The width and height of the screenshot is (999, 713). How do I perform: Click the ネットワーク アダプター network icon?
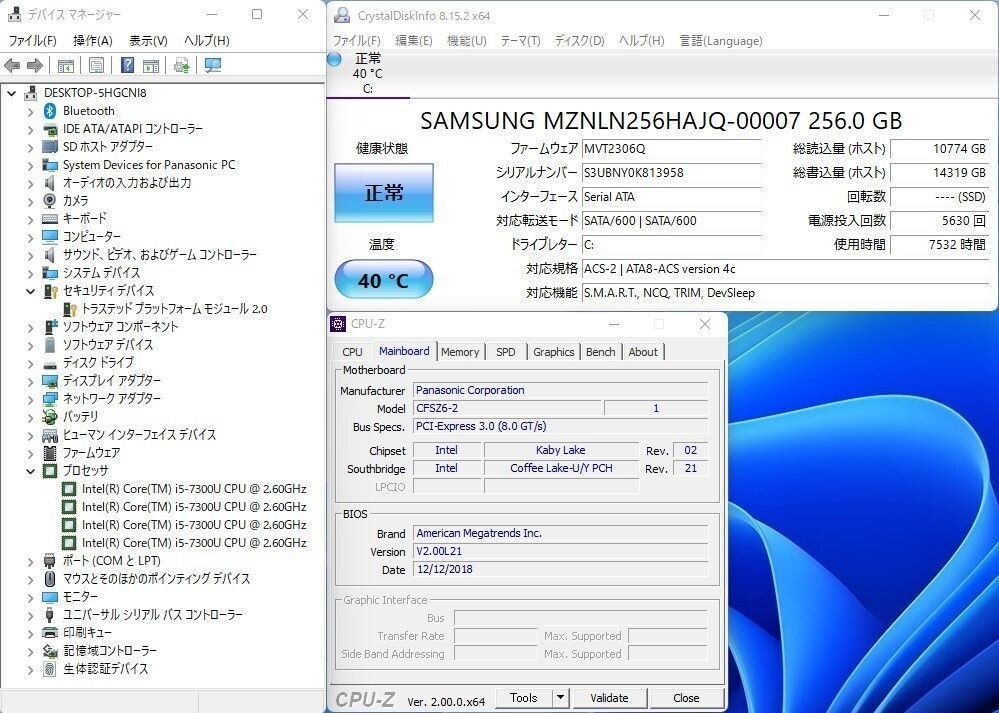[50, 399]
